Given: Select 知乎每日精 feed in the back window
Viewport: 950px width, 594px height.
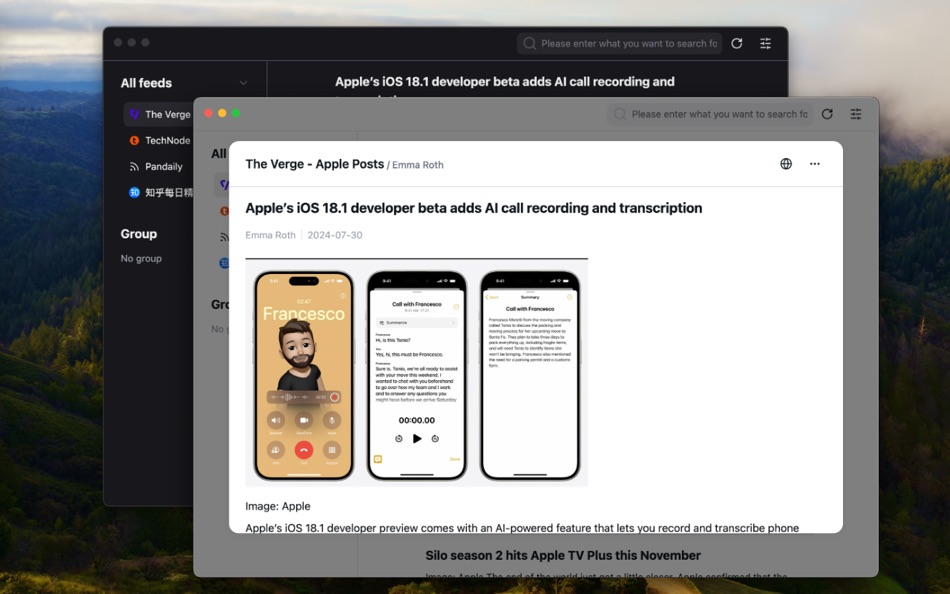Looking at the screenshot, I should click(159, 192).
